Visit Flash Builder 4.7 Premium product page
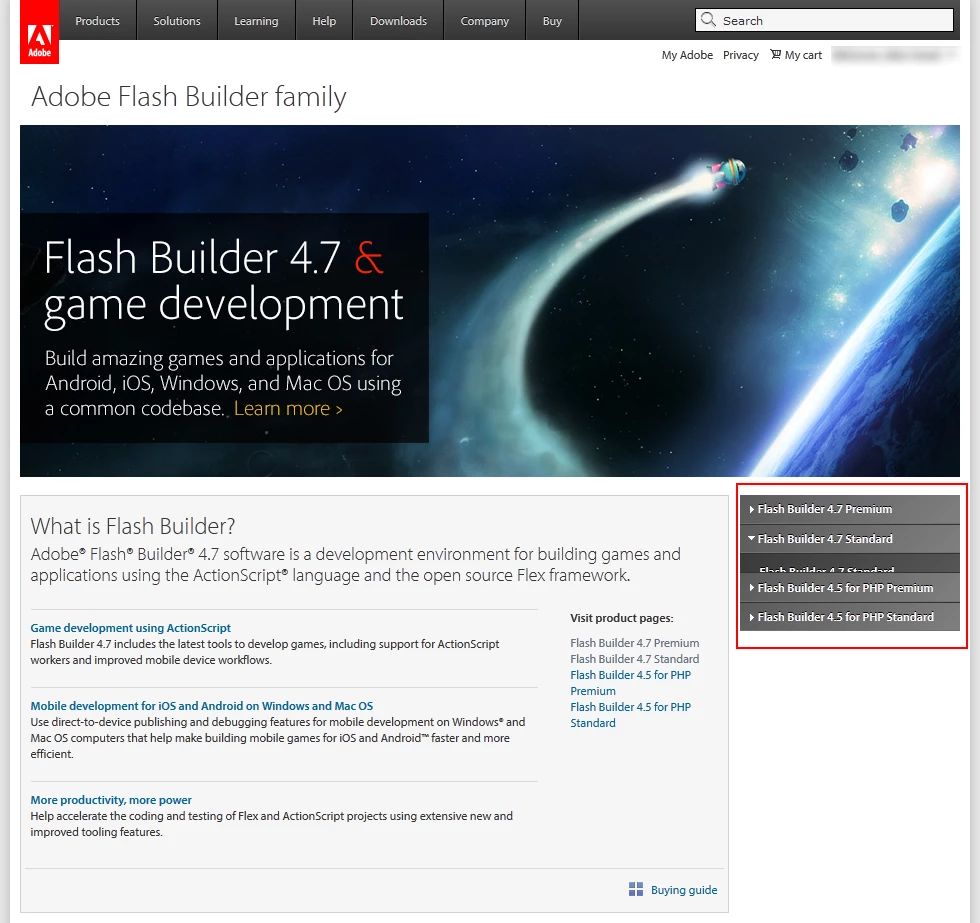Image resolution: width=980 pixels, height=923 pixels. [x=634, y=642]
